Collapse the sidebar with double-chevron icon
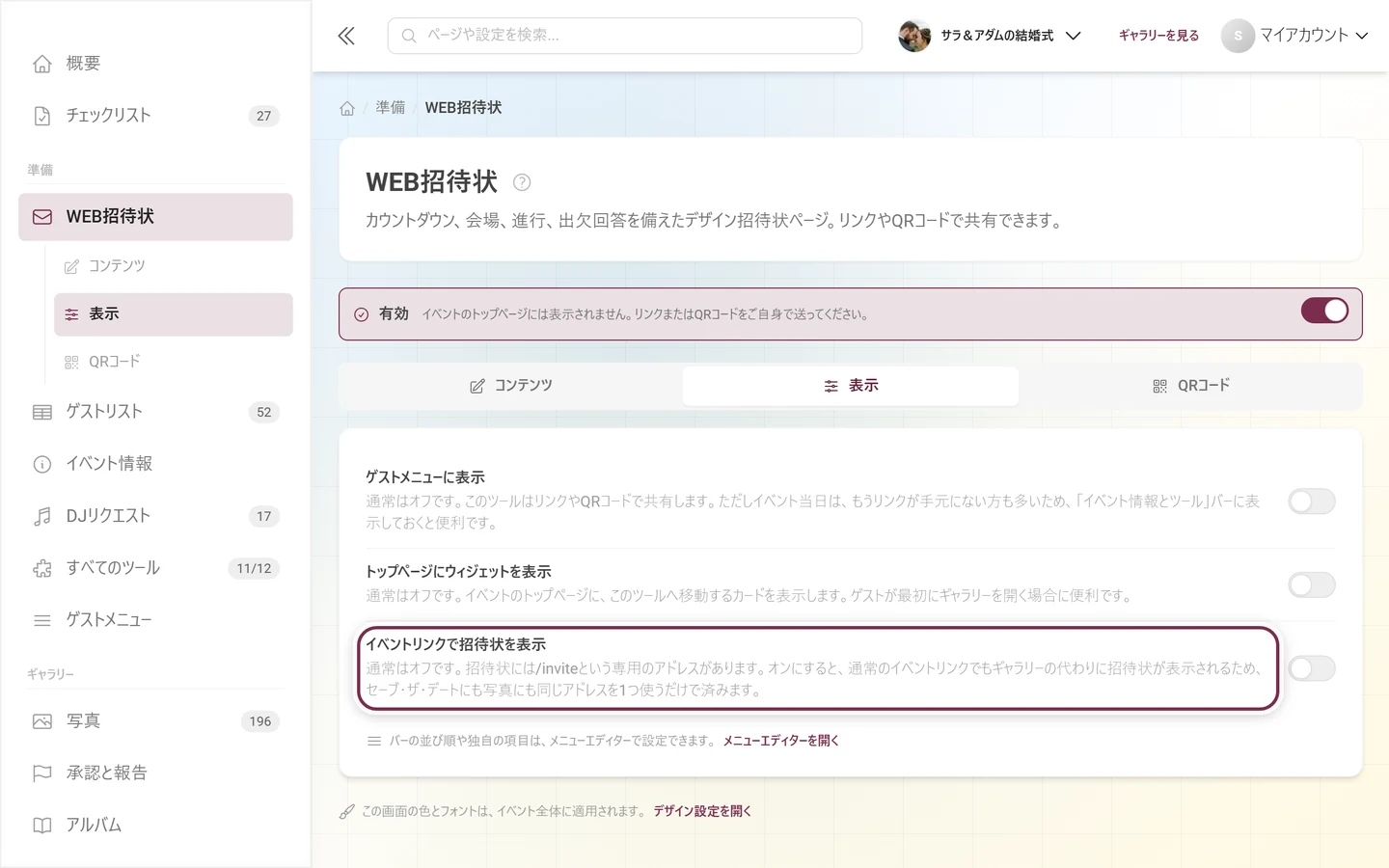 click(346, 36)
